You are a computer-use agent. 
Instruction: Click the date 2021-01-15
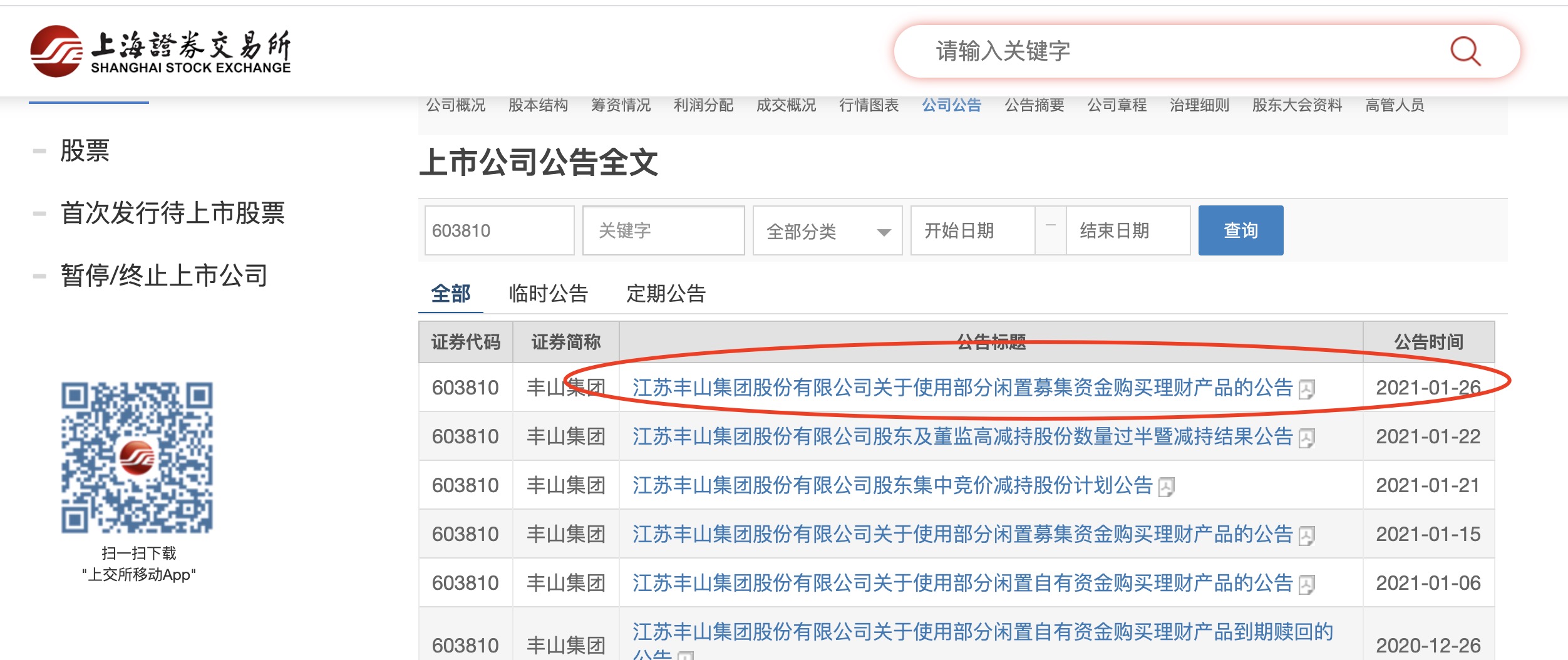tap(1428, 535)
